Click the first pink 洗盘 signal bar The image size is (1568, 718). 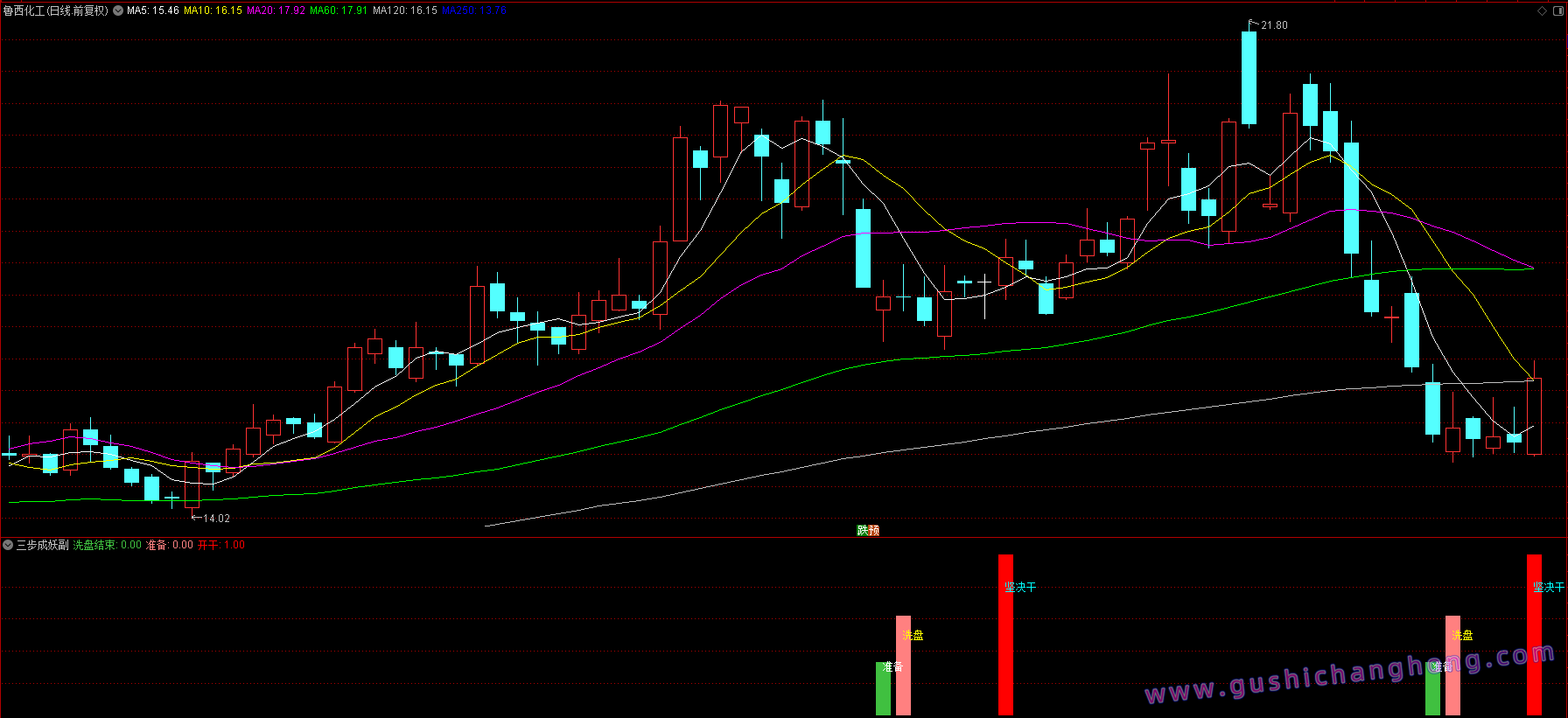pyautogui.click(x=903, y=665)
